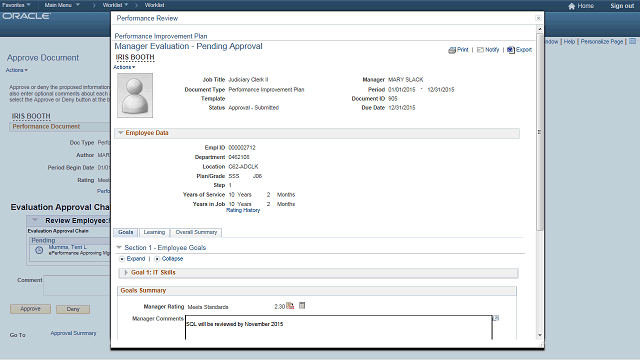Open Manager Comments pop-out editor icon

tap(496, 318)
